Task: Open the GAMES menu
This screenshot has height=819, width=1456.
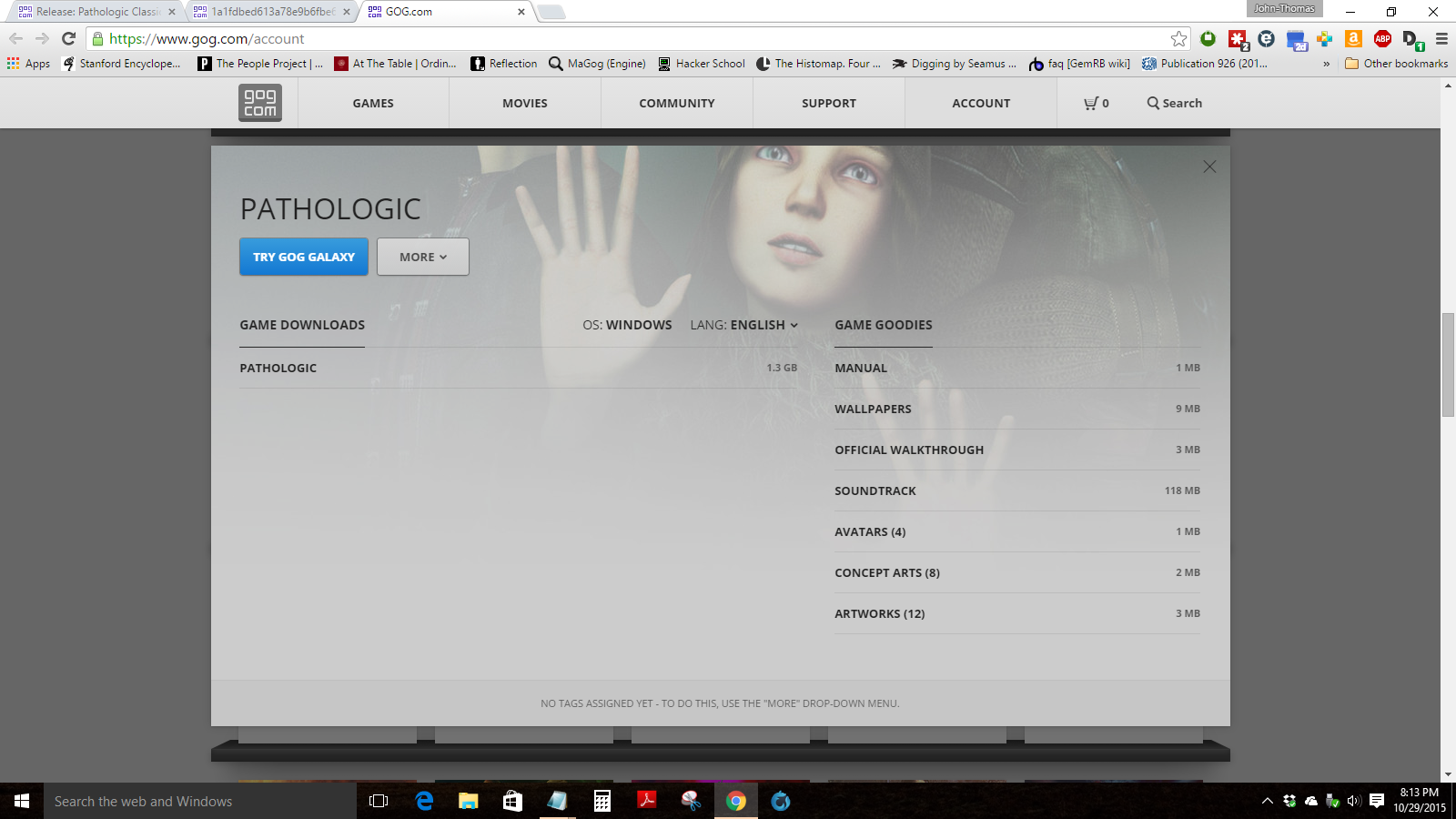Action: point(373,103)
